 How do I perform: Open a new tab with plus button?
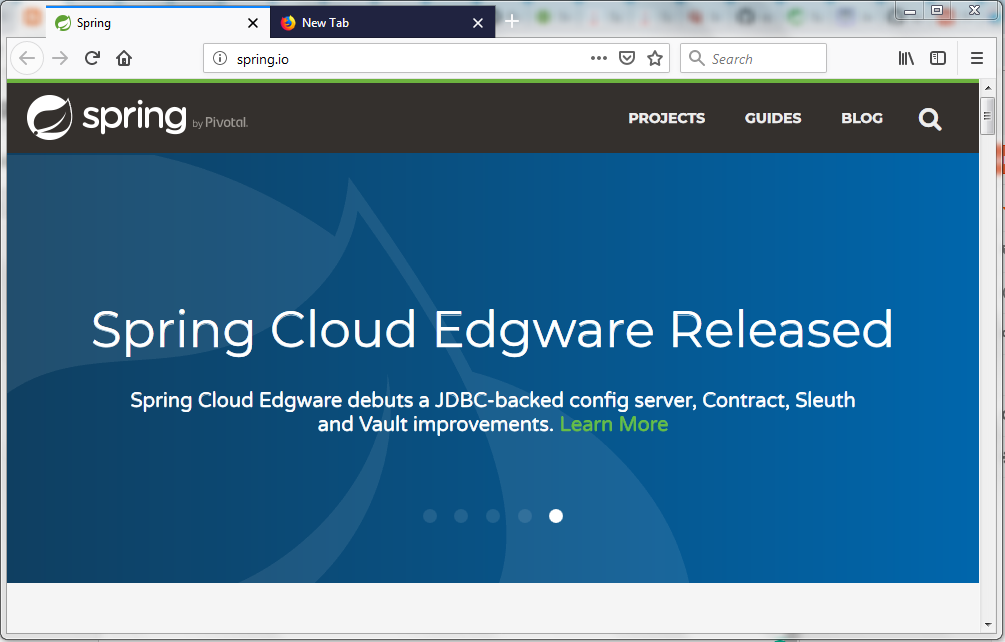(x=511, y=21)
